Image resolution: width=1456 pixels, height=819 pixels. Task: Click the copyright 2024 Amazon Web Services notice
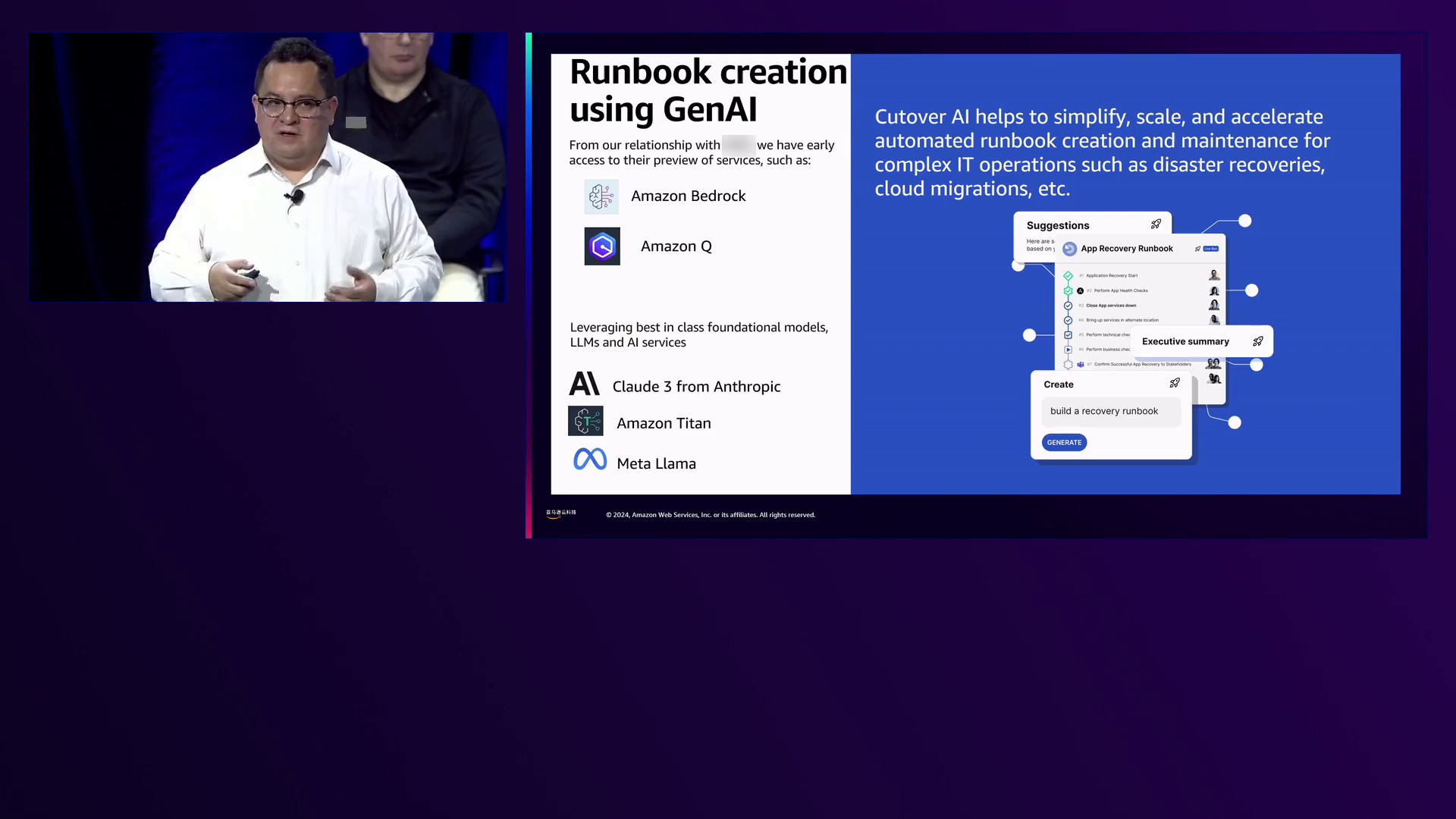(711, 515)
